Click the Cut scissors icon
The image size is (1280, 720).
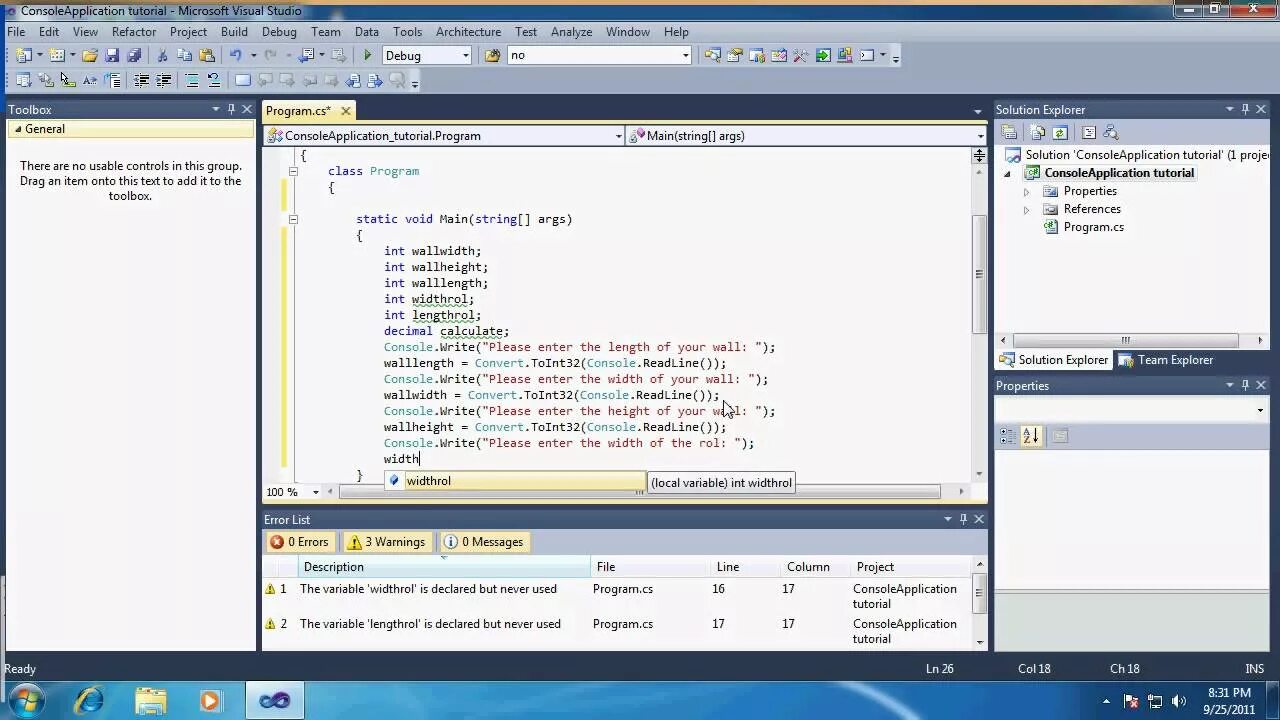(x=162, y=55)
